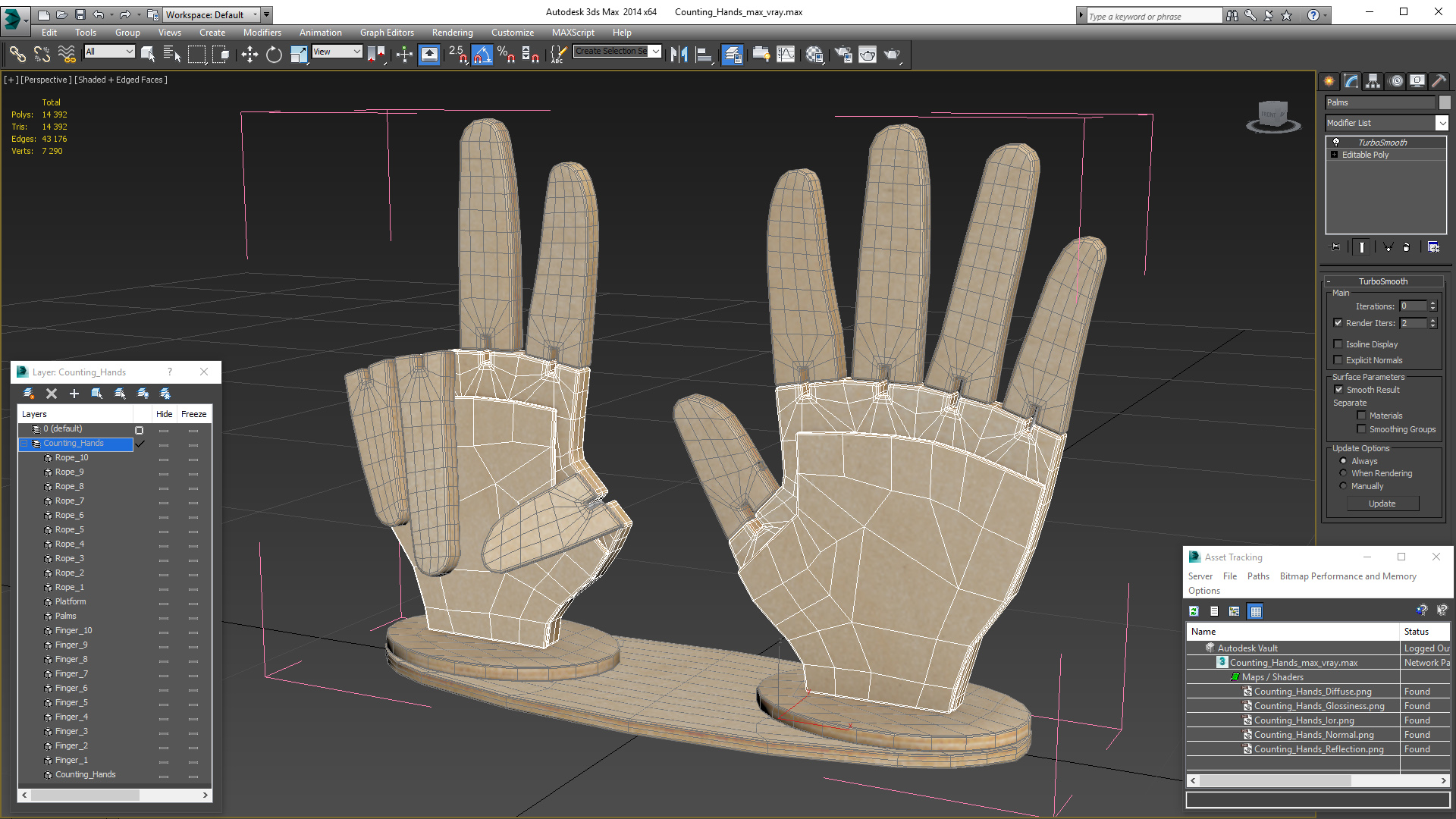Viewport: 1456px width, 819px height.
Task: Open reference coordinate View dropdown
Action: click(337, 52)
